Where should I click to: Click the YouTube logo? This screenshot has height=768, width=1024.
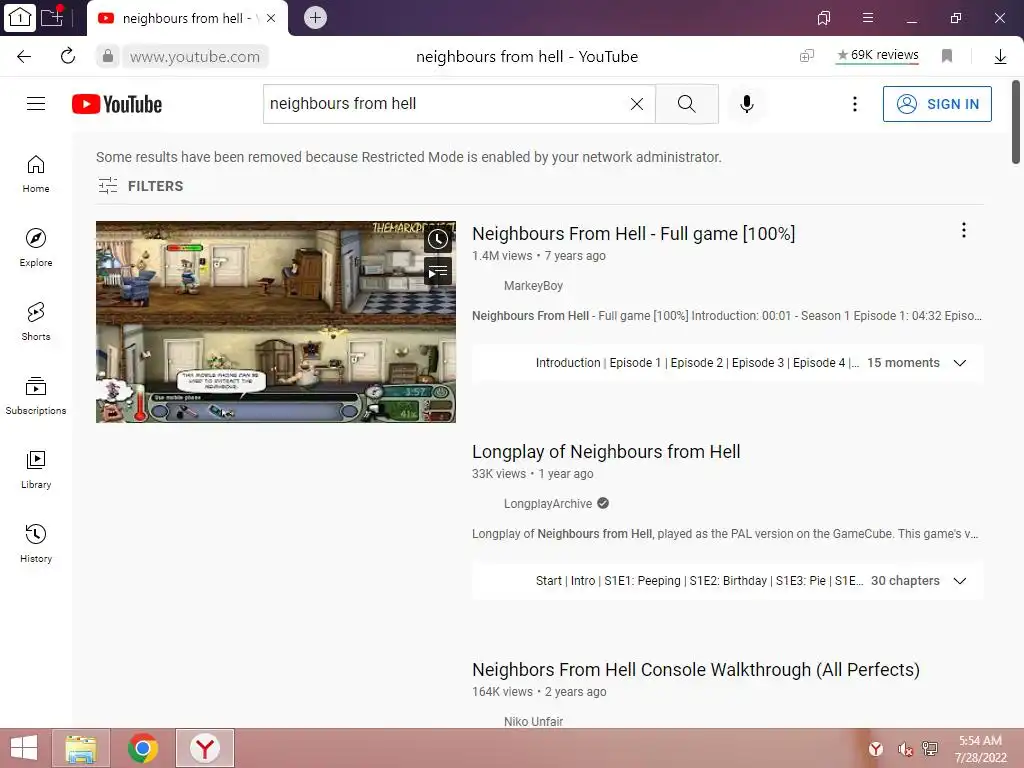pos(117,104)
